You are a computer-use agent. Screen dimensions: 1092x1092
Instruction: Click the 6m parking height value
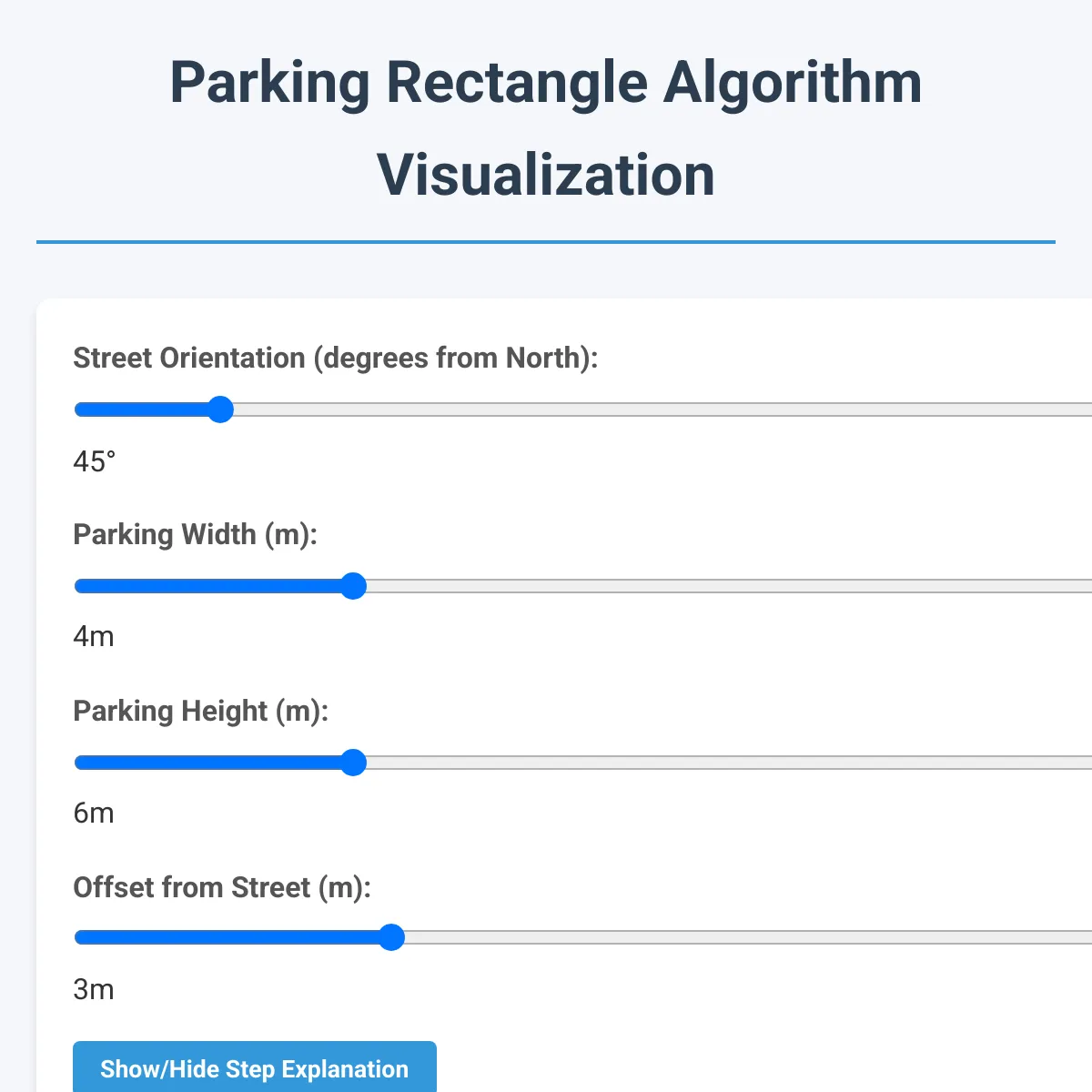pos(94,813)
